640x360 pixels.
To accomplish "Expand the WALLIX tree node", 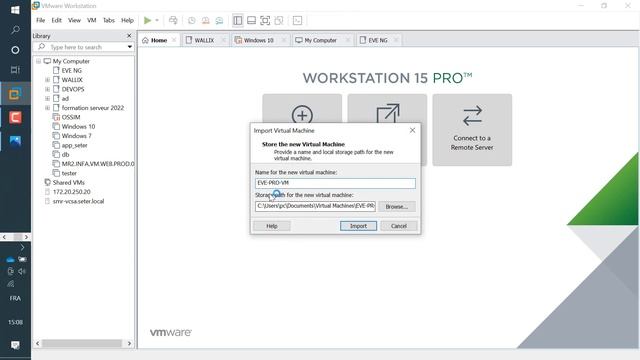I will click(47, 80).
